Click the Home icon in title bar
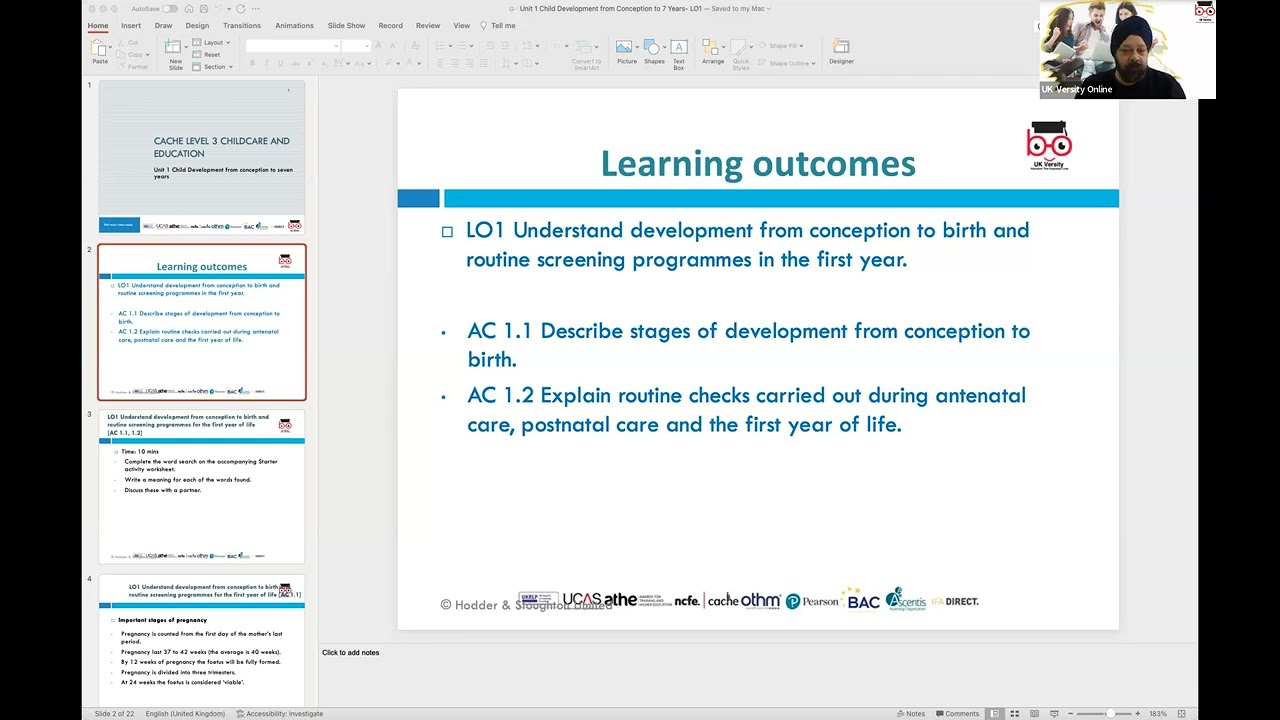 tap(188, 9)
